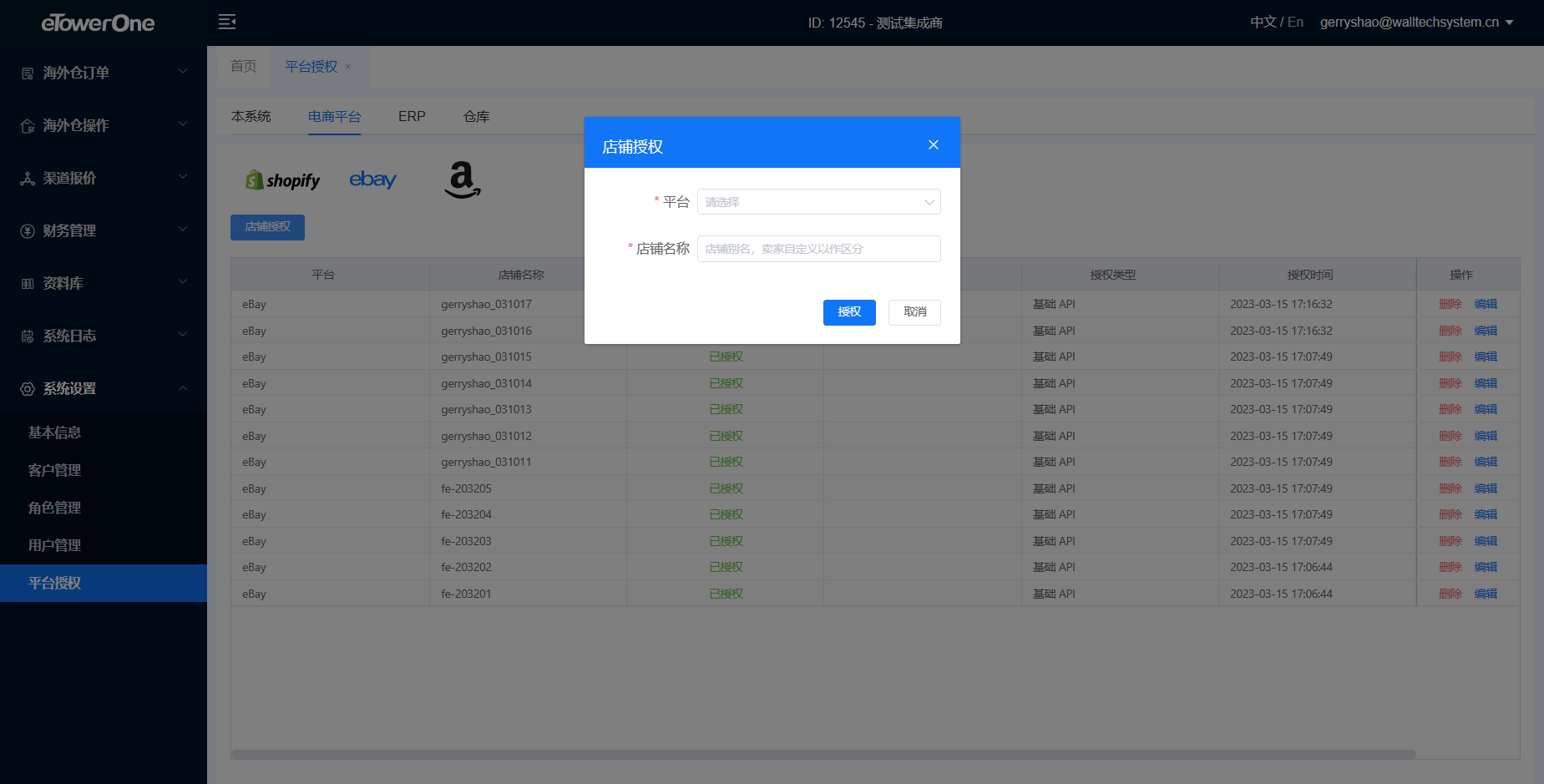Open the 平台 select dropdown
The height and width of the screenshot is (784, 1544).
point(818,202)
